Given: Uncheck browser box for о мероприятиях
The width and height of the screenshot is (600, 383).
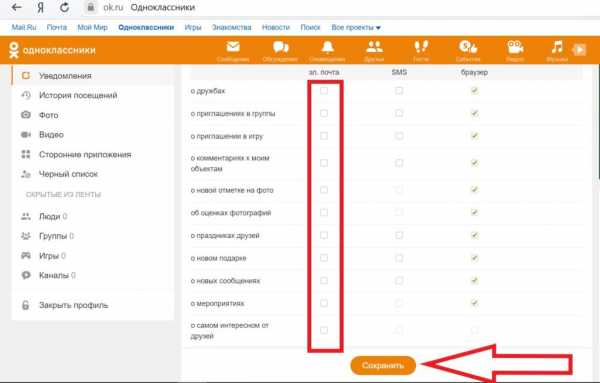Looking at the screenshot, I should coord(474,303).
